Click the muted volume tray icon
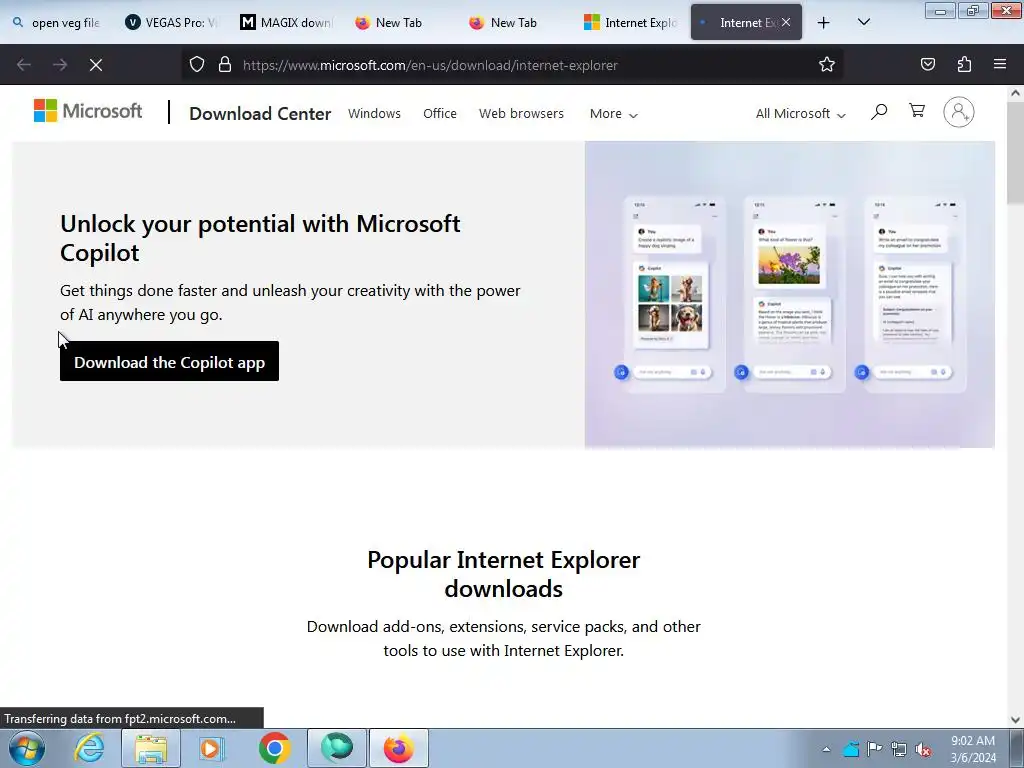Viewport: 1024px width, 768px height. pos(923,749)
